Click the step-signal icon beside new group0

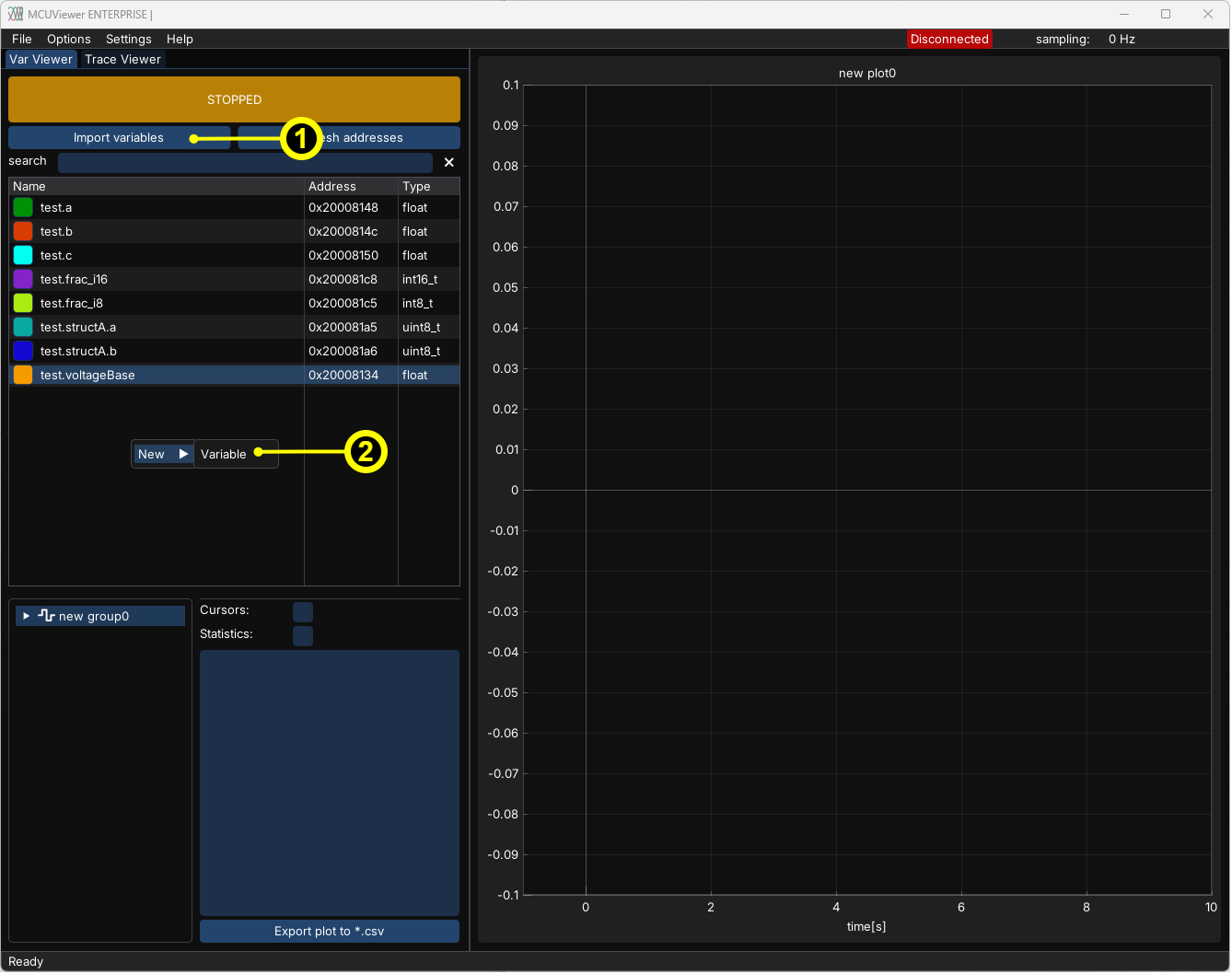point(46,616)
